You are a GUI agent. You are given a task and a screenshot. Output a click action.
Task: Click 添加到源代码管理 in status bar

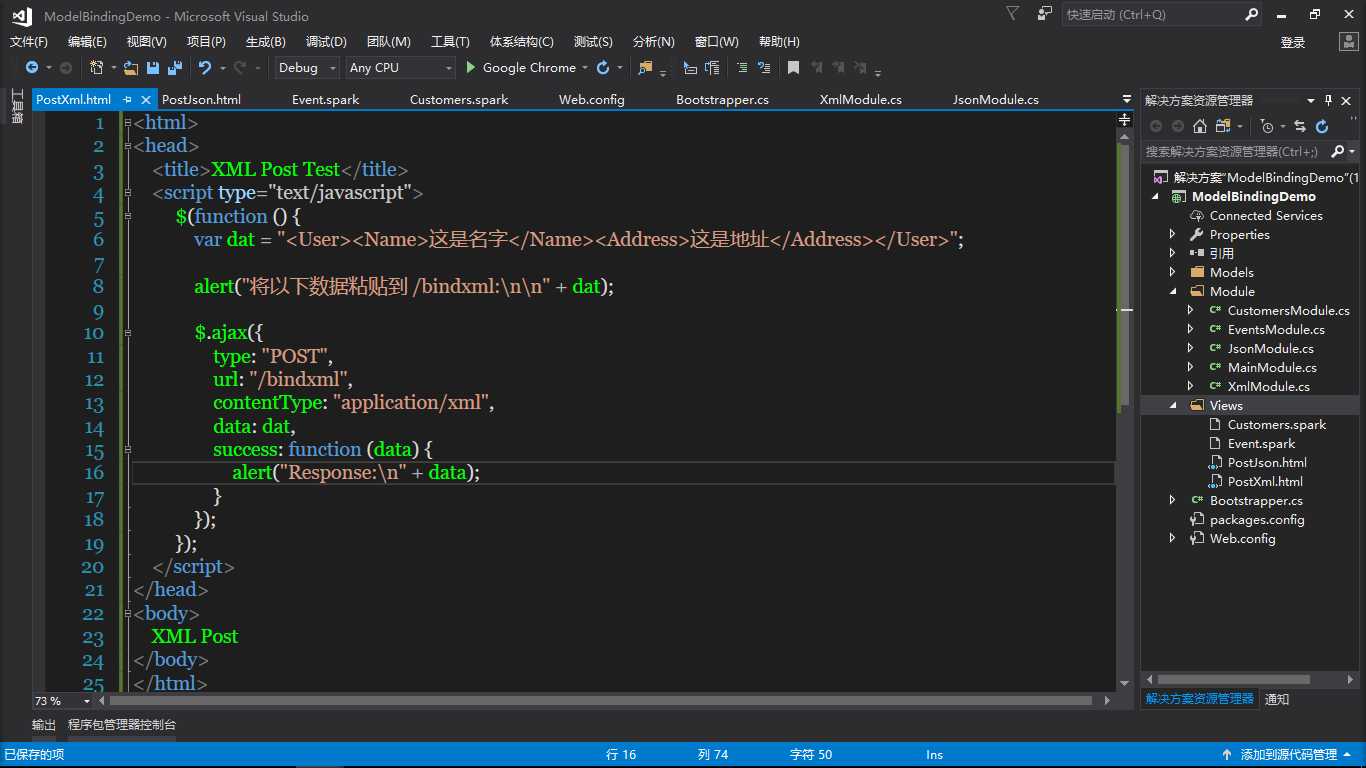1289,755
